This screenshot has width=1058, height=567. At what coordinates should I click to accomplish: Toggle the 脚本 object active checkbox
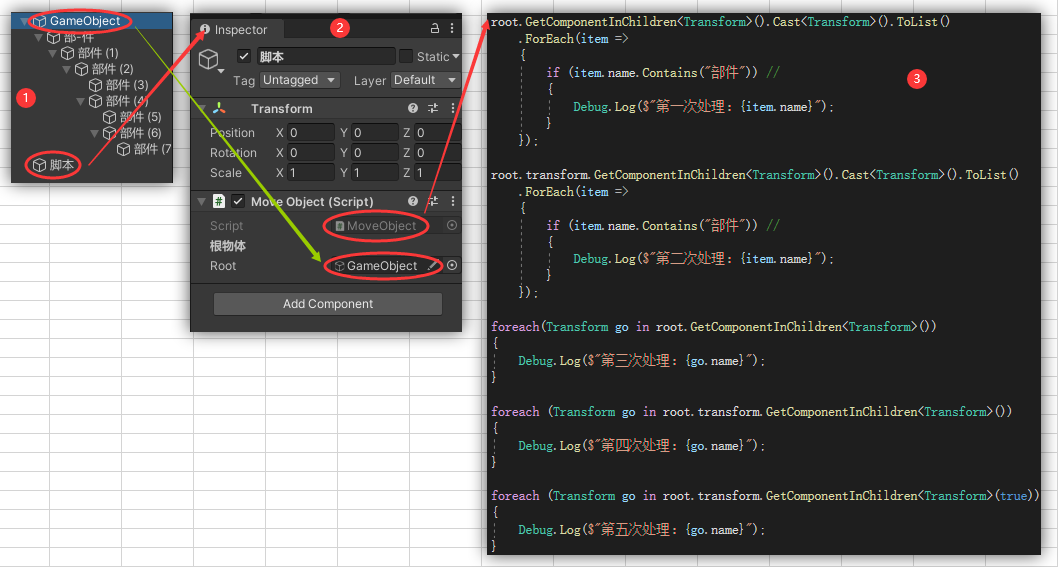(244, 56)
